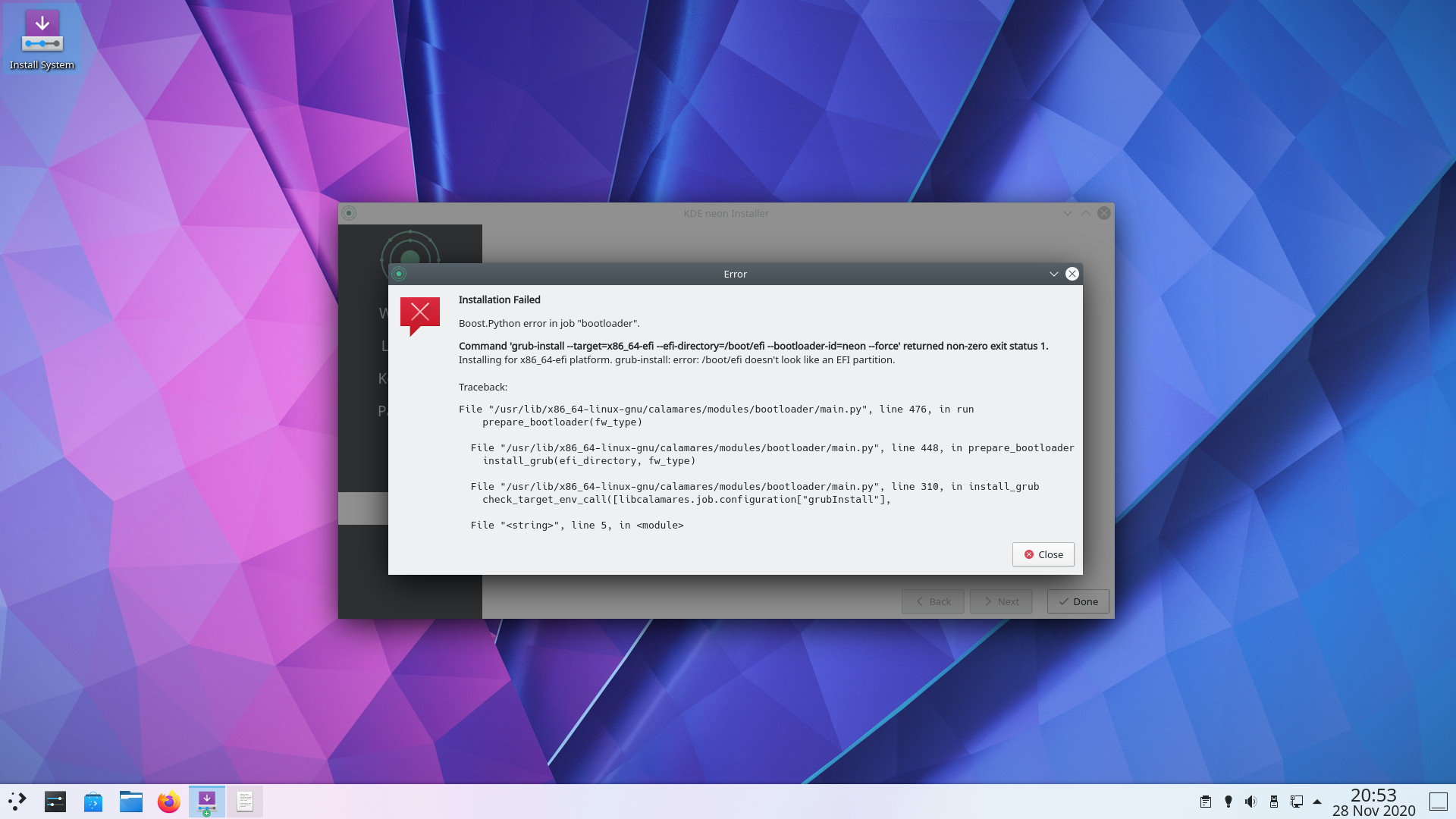The width and height of the screenshot is (1456, 819).
Task: Collapse the Error dialog with its shade arrow
Action: pyautogui.click(x=1053, y=274)
